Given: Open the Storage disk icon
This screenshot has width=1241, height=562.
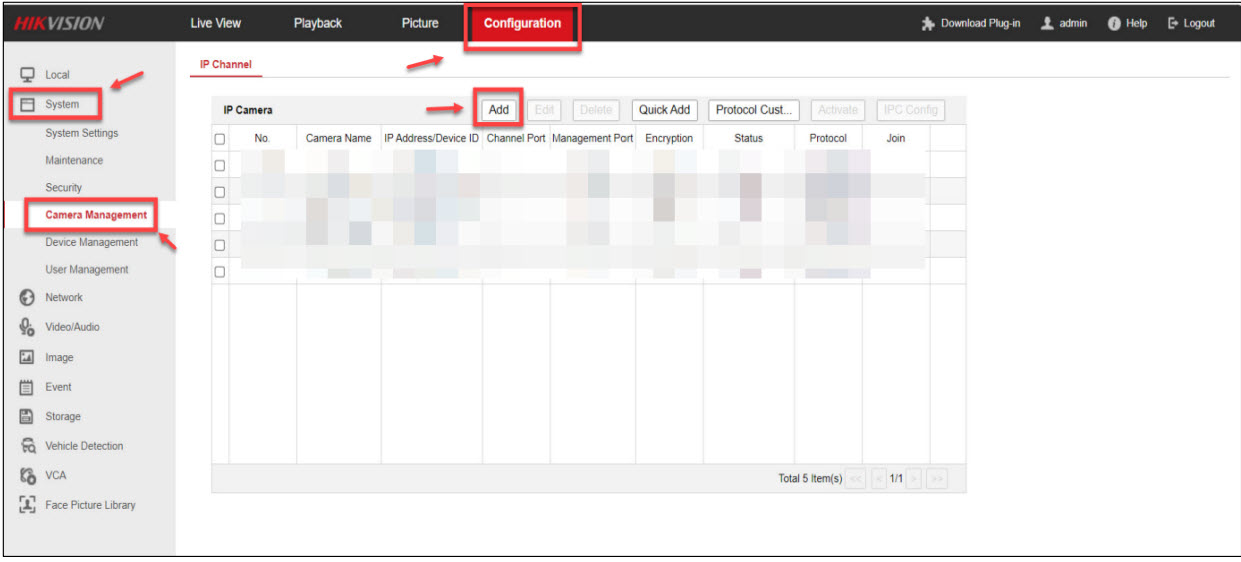Looking at the screenshot, I should pos(28,416).
